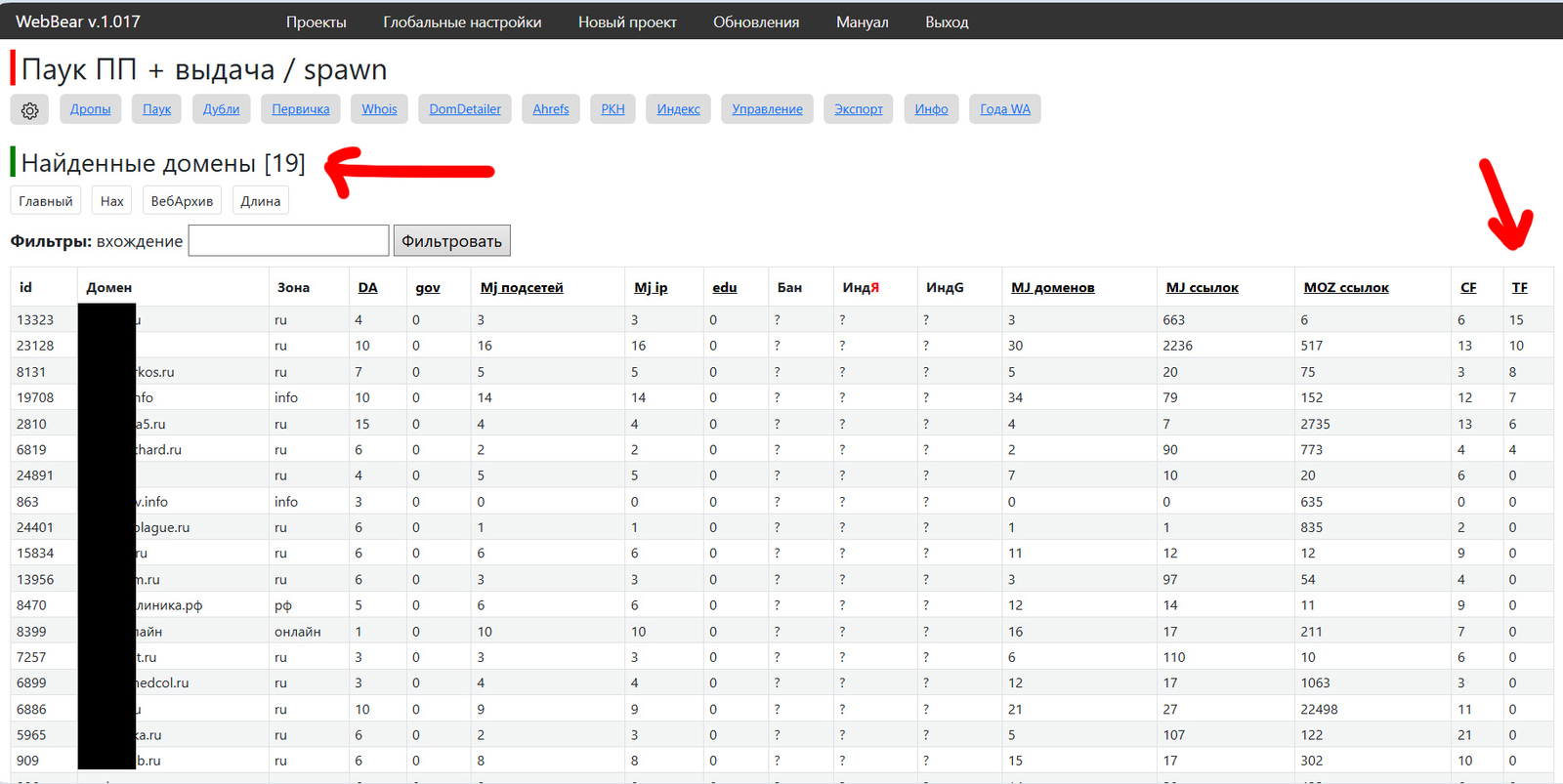Open the Проекты menu
The height and width of the screenshot is (784, 1563).
click(316, 21)
